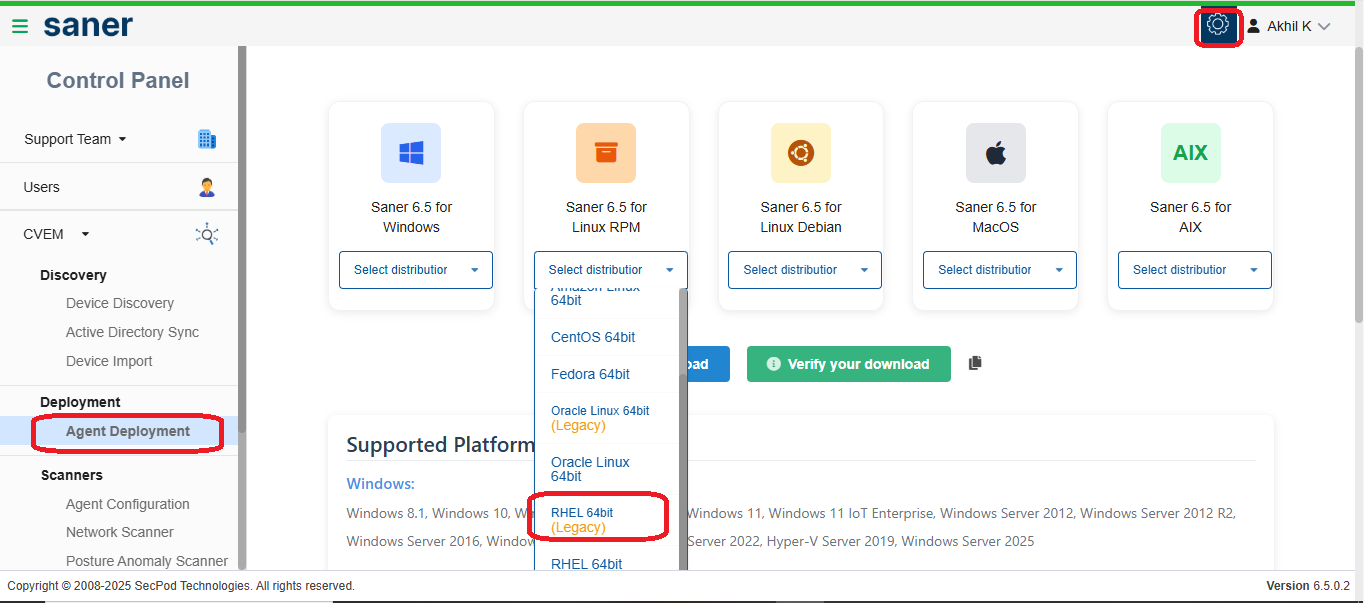
Task: Click the CVEM sun-shaped icon
Action: (207, 234)
